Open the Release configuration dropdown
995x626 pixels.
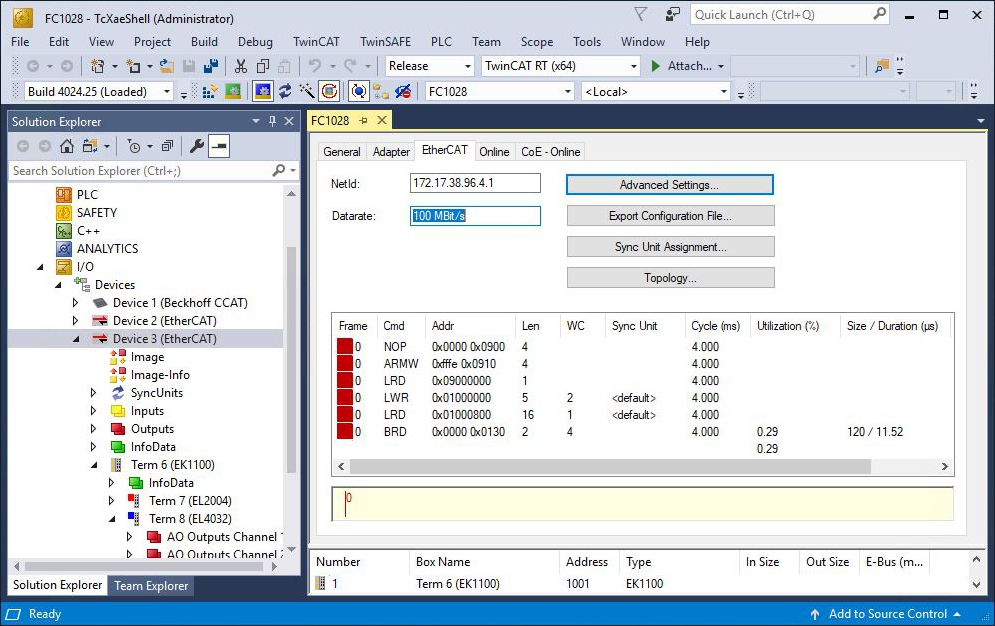468,66
